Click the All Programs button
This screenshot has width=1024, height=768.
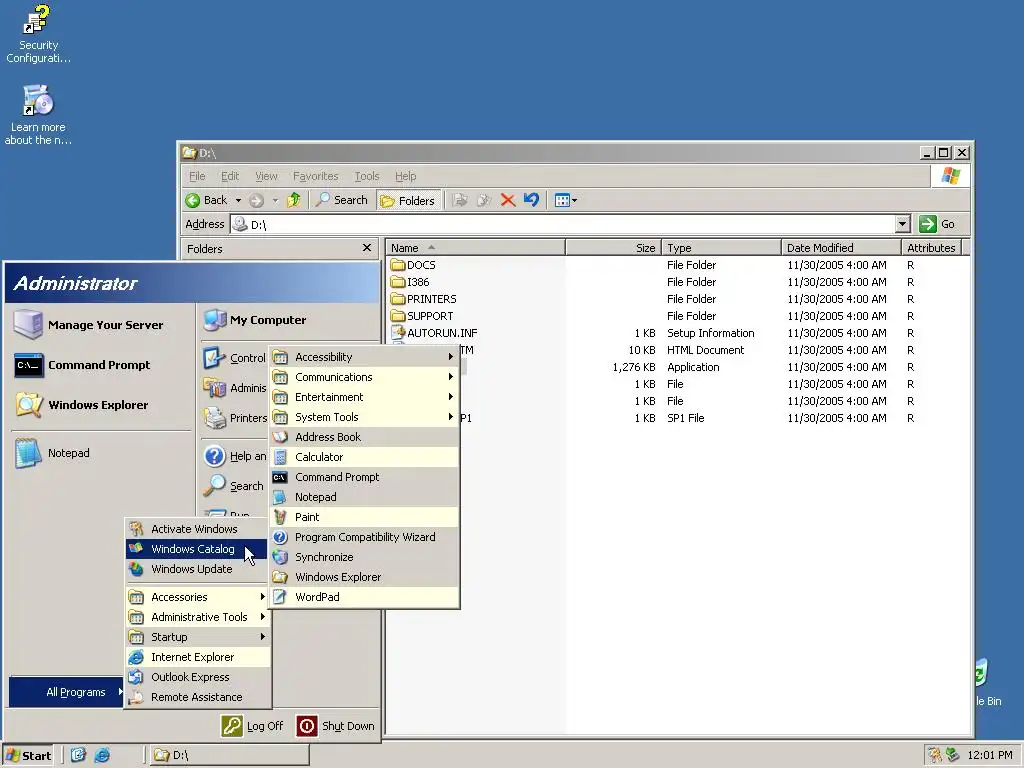point(67,692)
